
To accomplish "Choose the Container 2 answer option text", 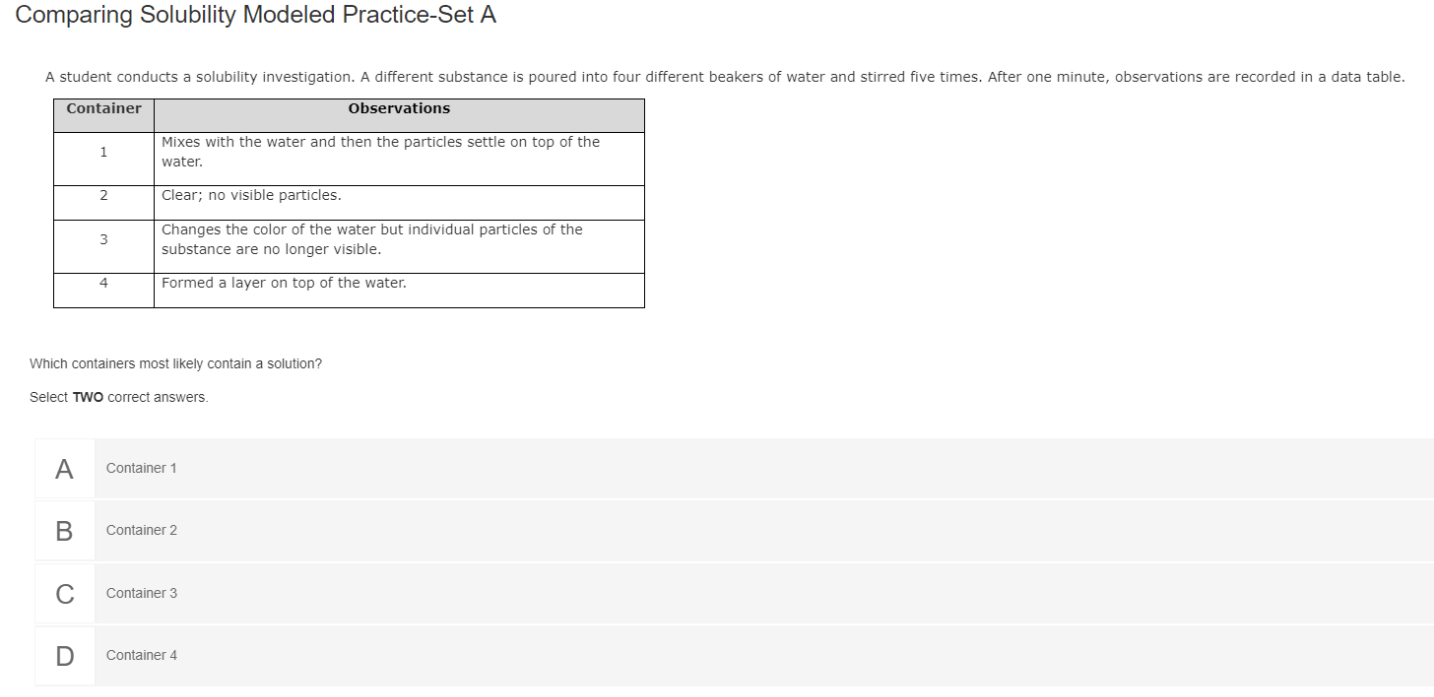I will click(x=141, y=530).
